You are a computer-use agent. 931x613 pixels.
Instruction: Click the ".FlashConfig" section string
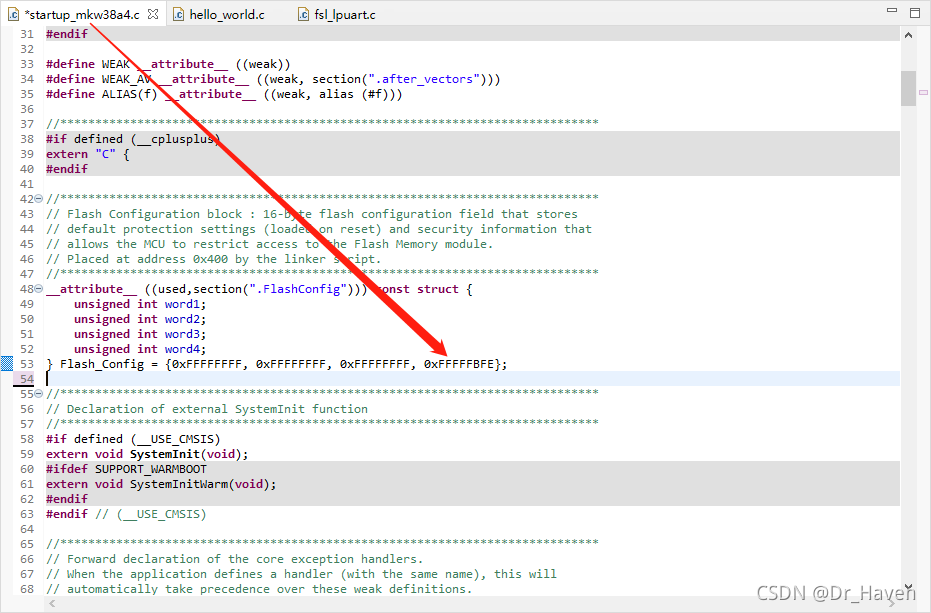(x=298, y=289)
